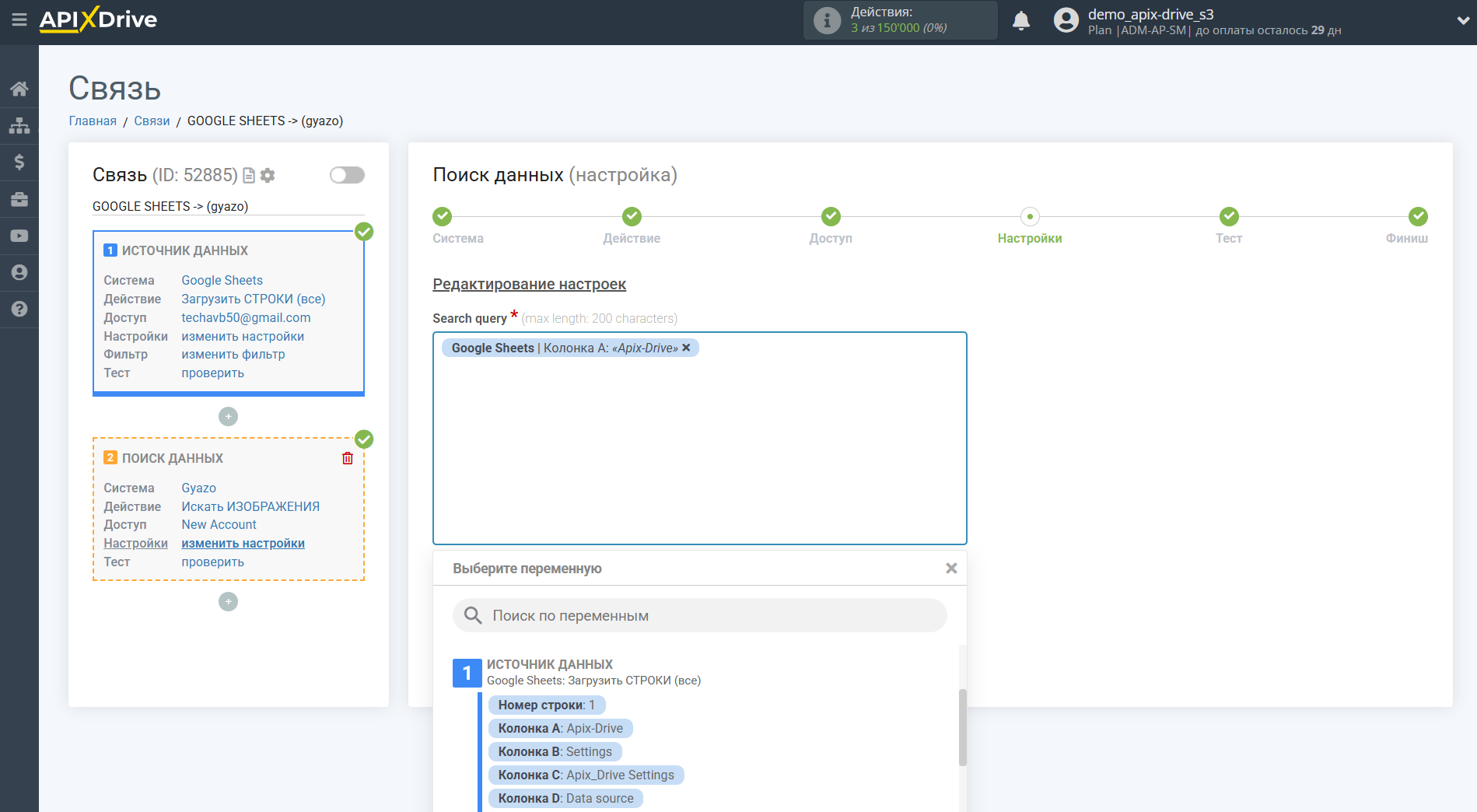
Task: Open the hamburger menu in the header
Action: click(x=19, y=19)
